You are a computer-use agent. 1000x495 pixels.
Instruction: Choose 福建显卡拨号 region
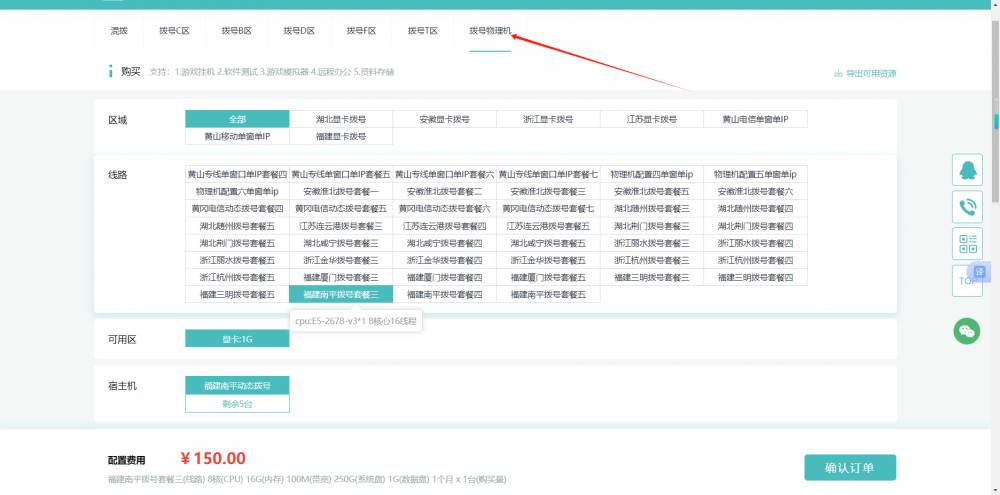pos(341,136)
